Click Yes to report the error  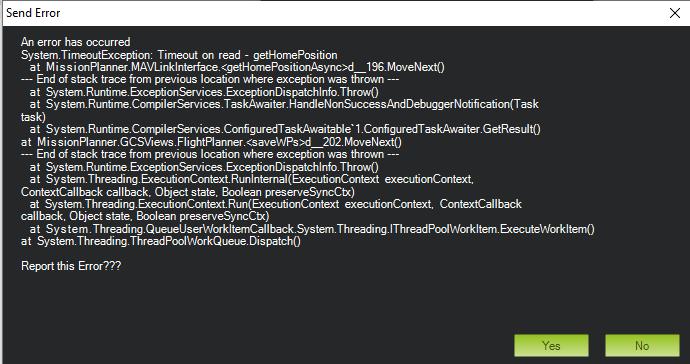551,346
